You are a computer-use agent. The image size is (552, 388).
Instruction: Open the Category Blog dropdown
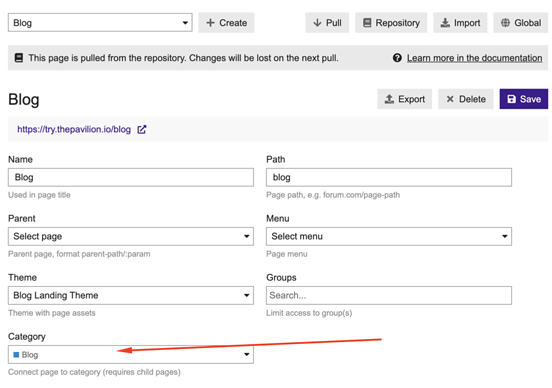(131, 355)
